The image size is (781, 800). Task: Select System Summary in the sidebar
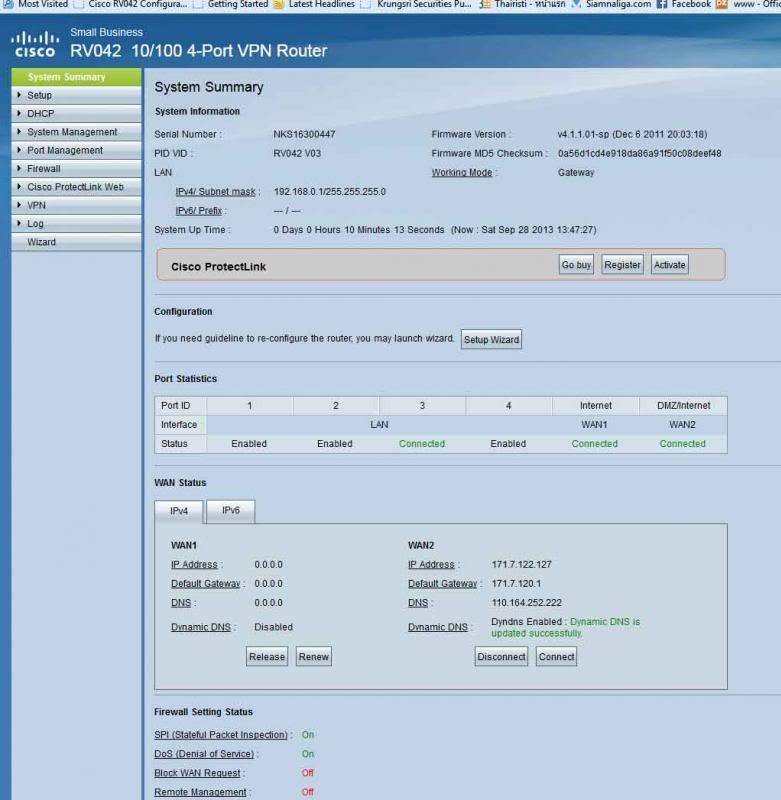point(66,77)
